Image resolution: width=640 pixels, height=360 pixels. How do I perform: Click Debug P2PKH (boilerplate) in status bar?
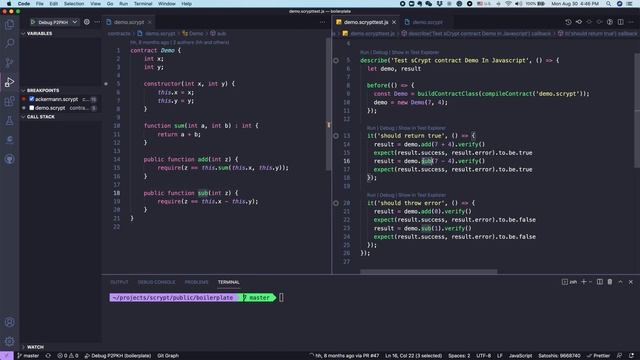pyautogui.click(x=118, y=356)
